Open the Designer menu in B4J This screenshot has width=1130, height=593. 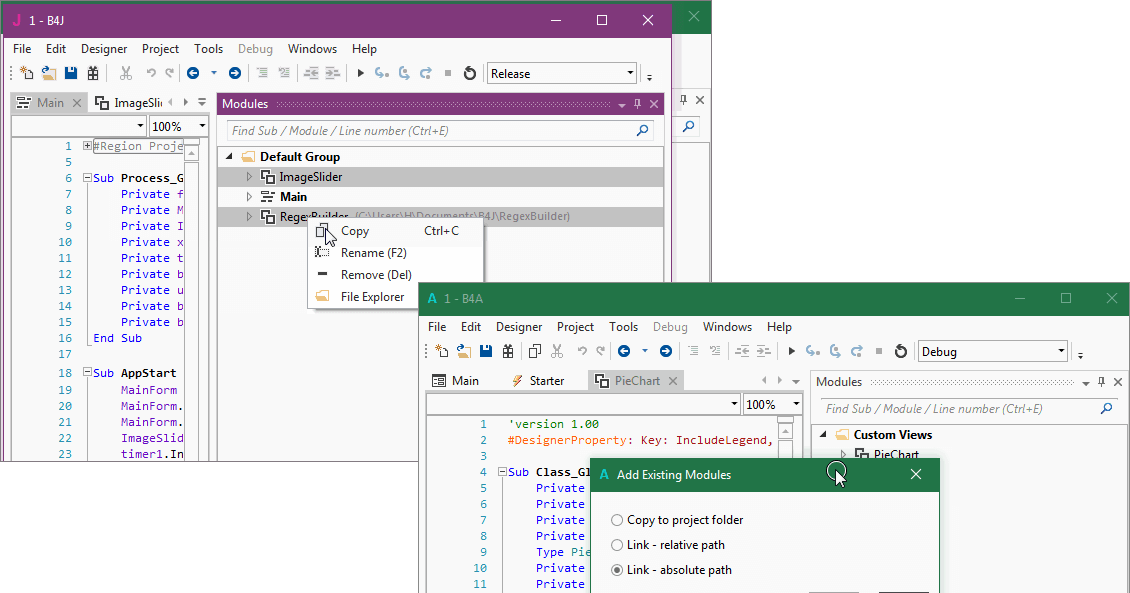pyautogui.click(x=104, y=49)
